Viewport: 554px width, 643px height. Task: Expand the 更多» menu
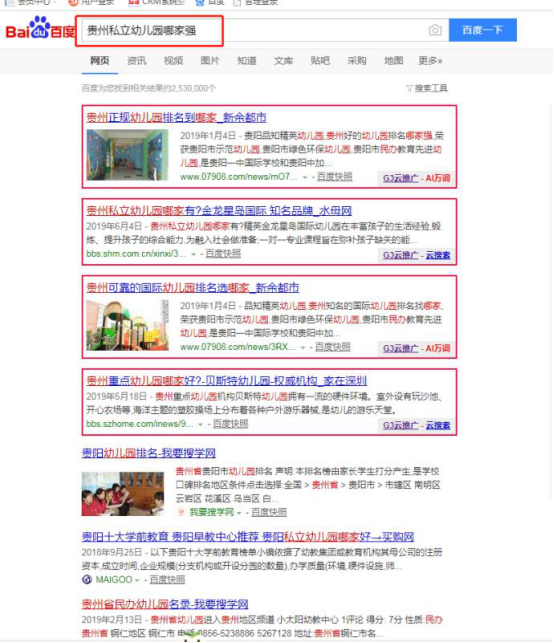pos(430,61)
